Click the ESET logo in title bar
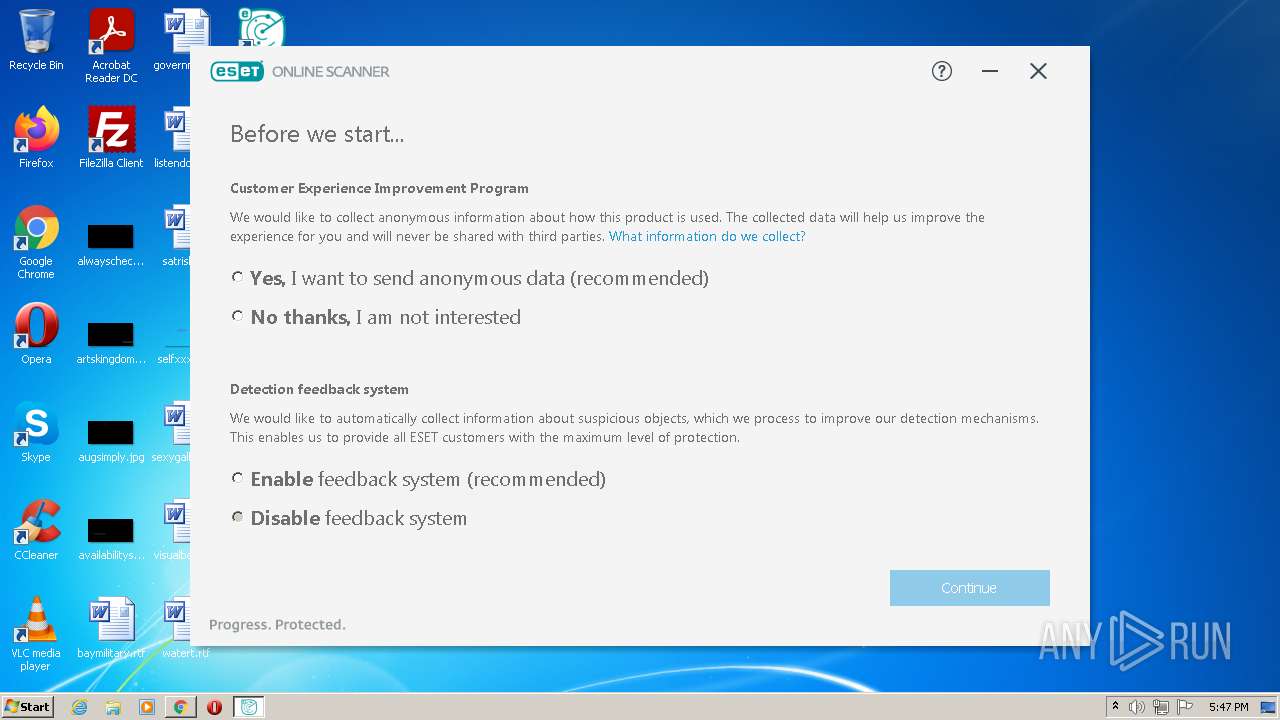This screenshot has height=720, width=1280. 237,71
